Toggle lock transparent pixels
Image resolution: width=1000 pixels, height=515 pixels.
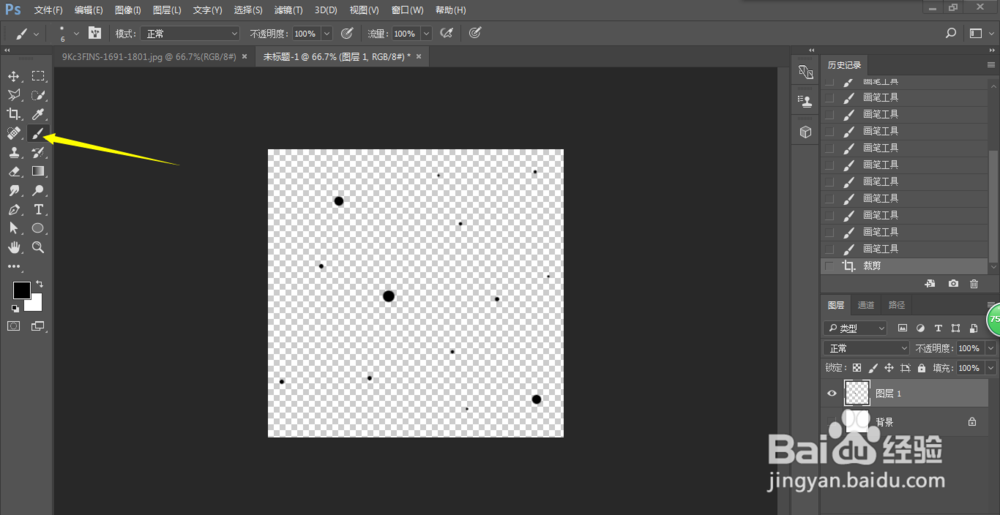(857, 368)
